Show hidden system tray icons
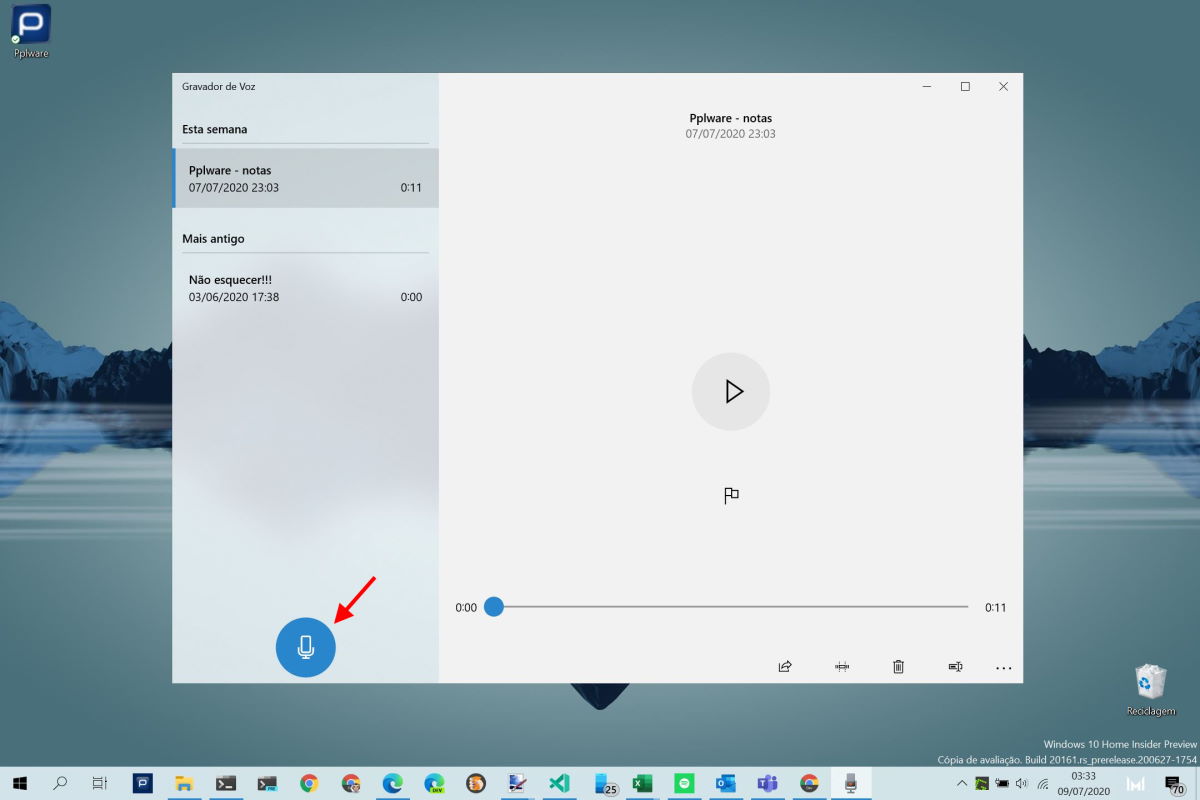The width and height of the screenshot is (1200, 800). (x=962, y=783)
